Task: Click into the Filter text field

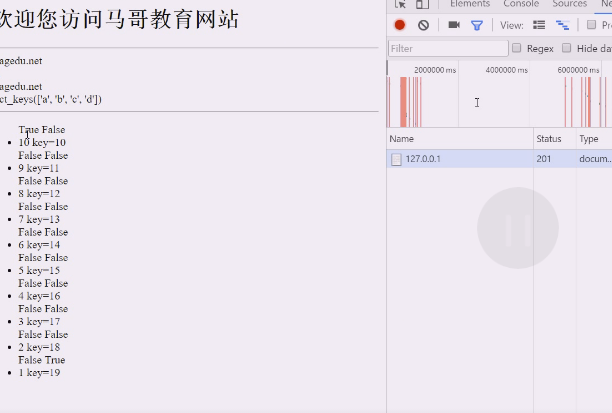Action: 448,48
